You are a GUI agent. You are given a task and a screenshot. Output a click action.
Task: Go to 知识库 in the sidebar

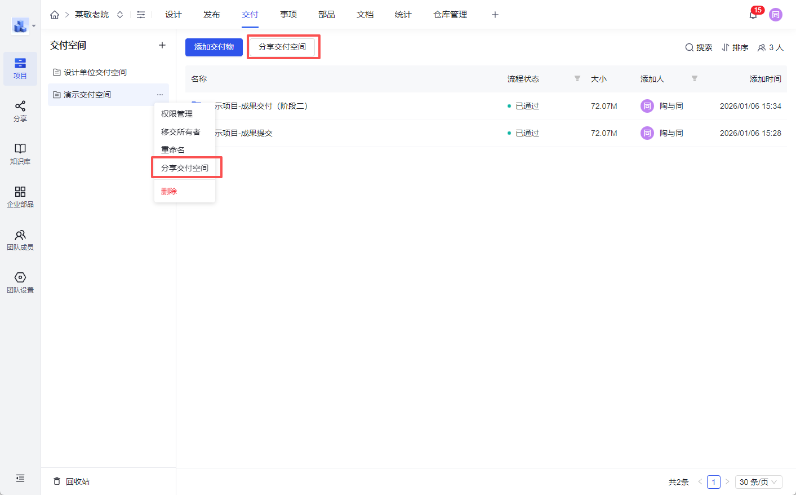point(20,153)
